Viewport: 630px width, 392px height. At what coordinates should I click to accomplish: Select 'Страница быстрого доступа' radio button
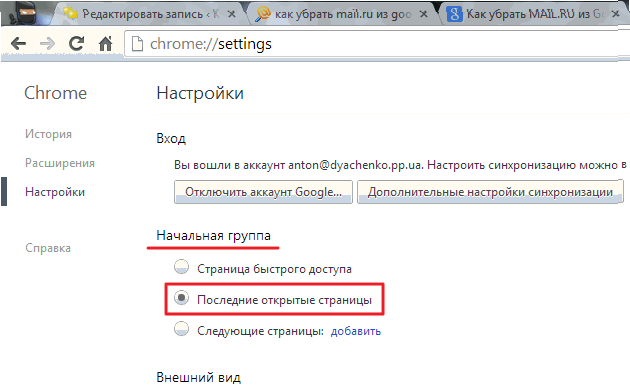(x=181, y=267)
